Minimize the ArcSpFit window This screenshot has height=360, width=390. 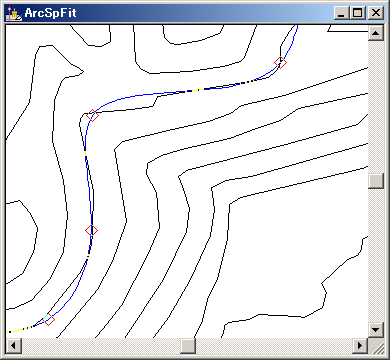click(341, 13)
